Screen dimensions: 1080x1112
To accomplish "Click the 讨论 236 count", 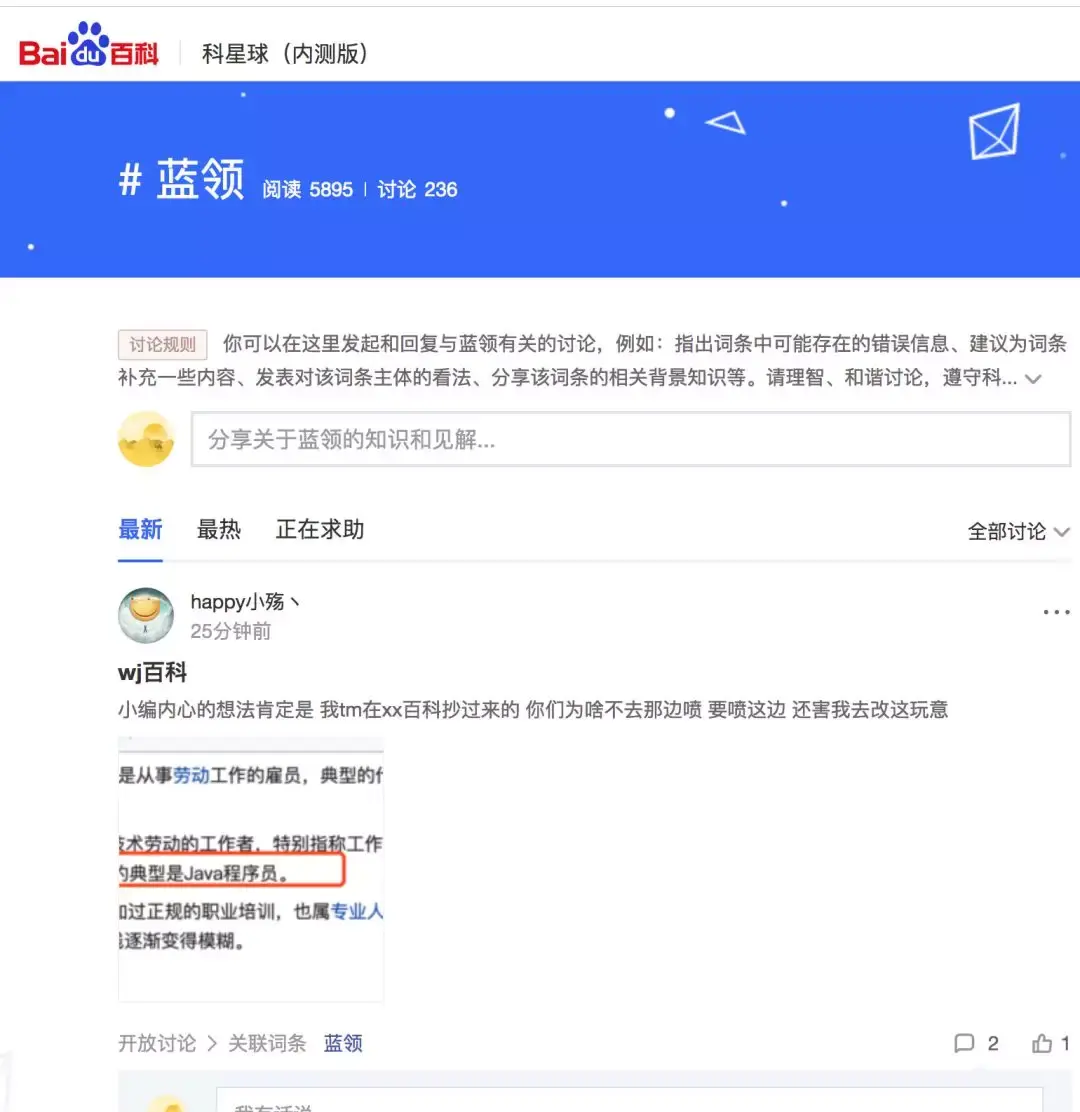I will 417,189.
